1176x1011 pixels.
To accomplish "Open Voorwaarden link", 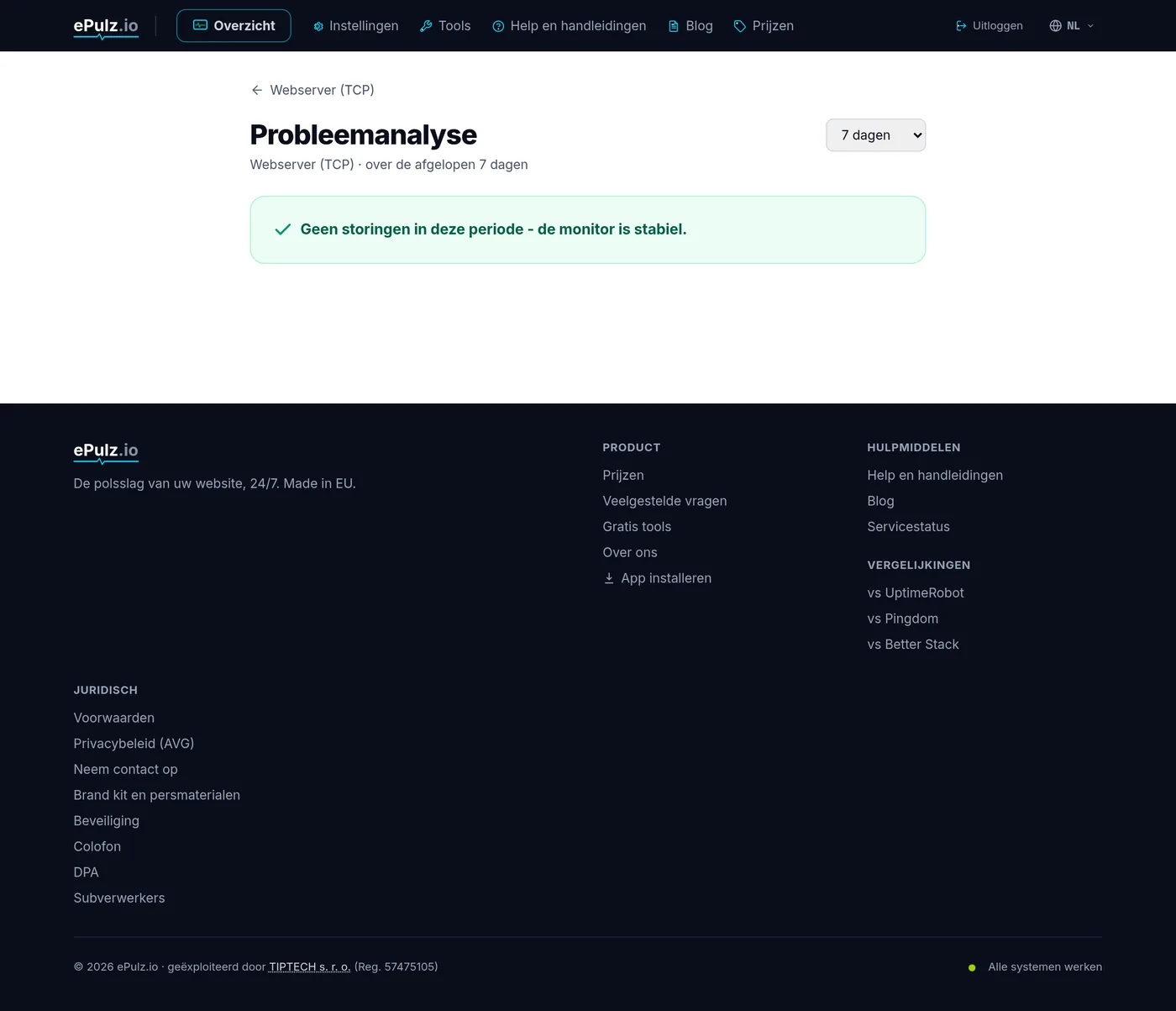I will pos(114,718).
